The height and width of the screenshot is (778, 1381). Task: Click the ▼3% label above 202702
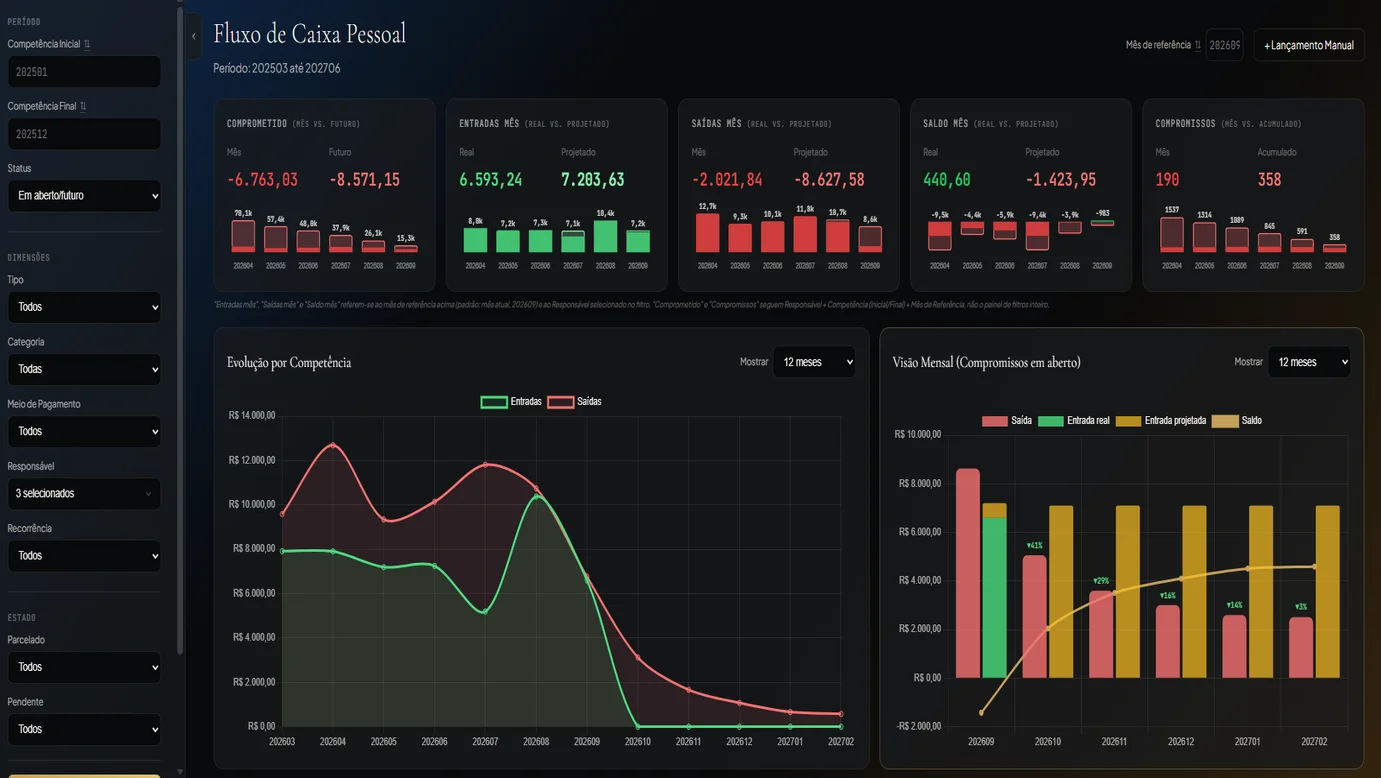[1301, 607]
